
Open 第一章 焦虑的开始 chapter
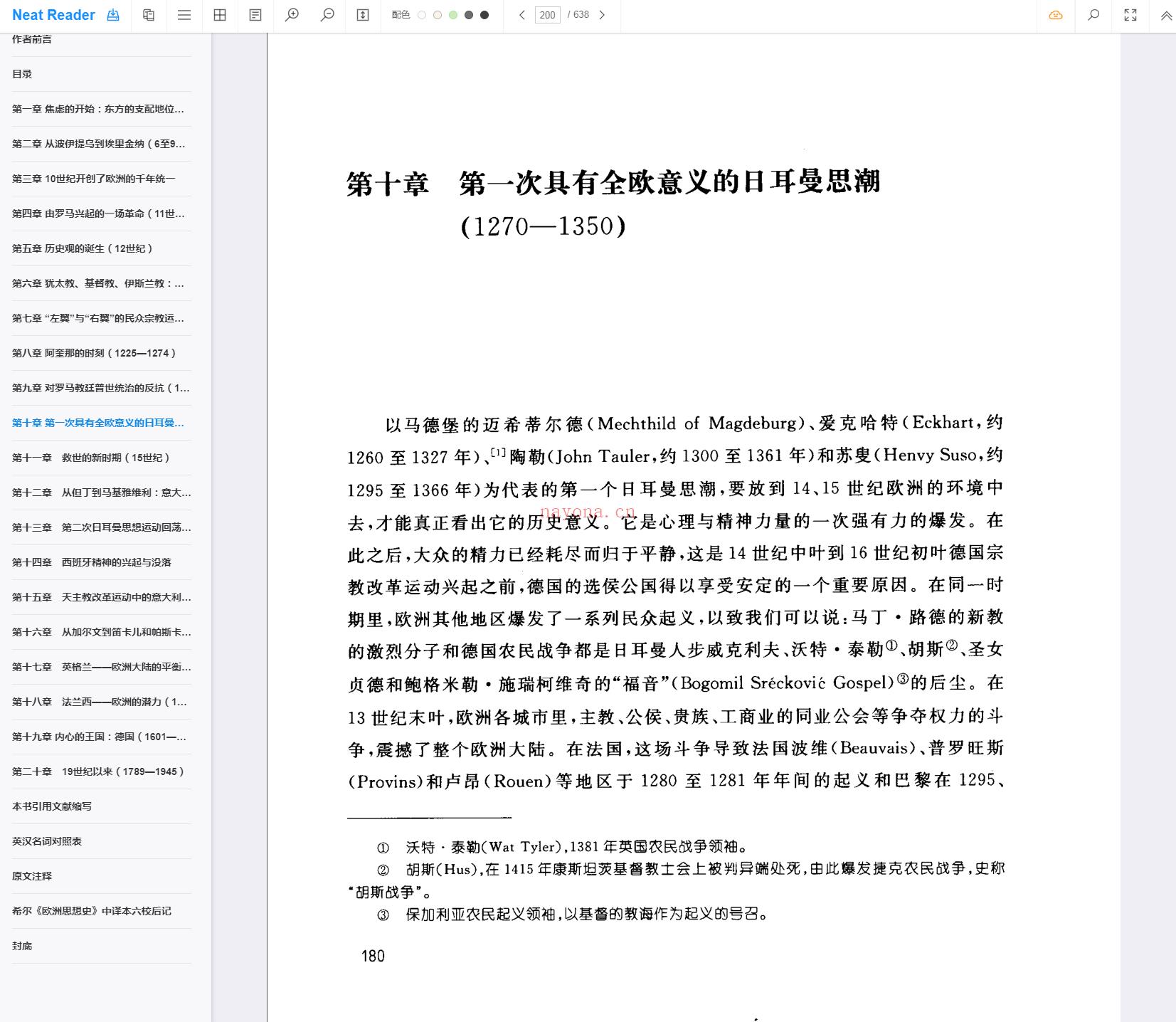click(x=101, y=109)
